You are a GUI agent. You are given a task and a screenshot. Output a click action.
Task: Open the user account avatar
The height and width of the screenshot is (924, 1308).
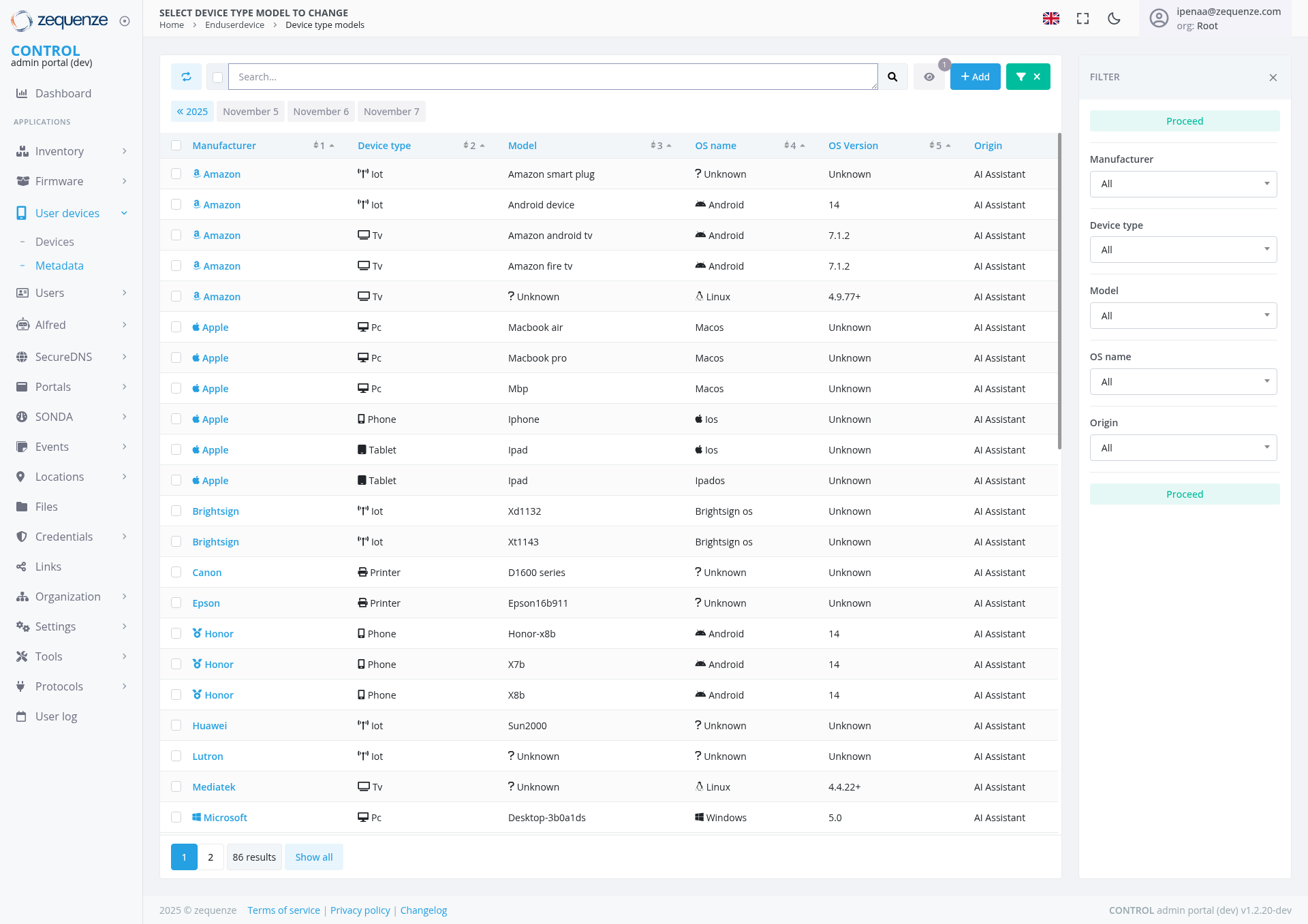tap(1159, 18)
